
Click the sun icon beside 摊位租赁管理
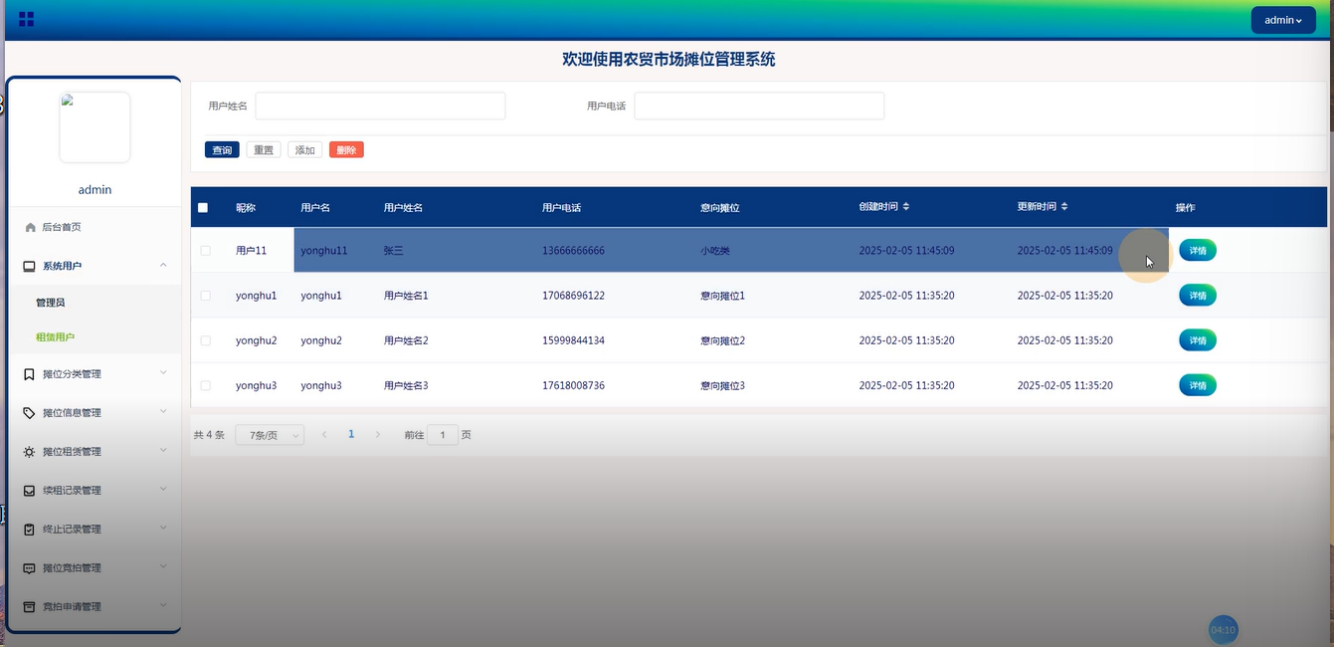[x=30, y=452]
